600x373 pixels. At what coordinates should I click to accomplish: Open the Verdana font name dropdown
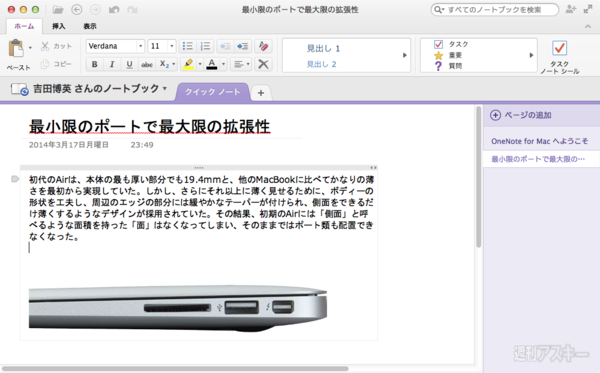140,46
